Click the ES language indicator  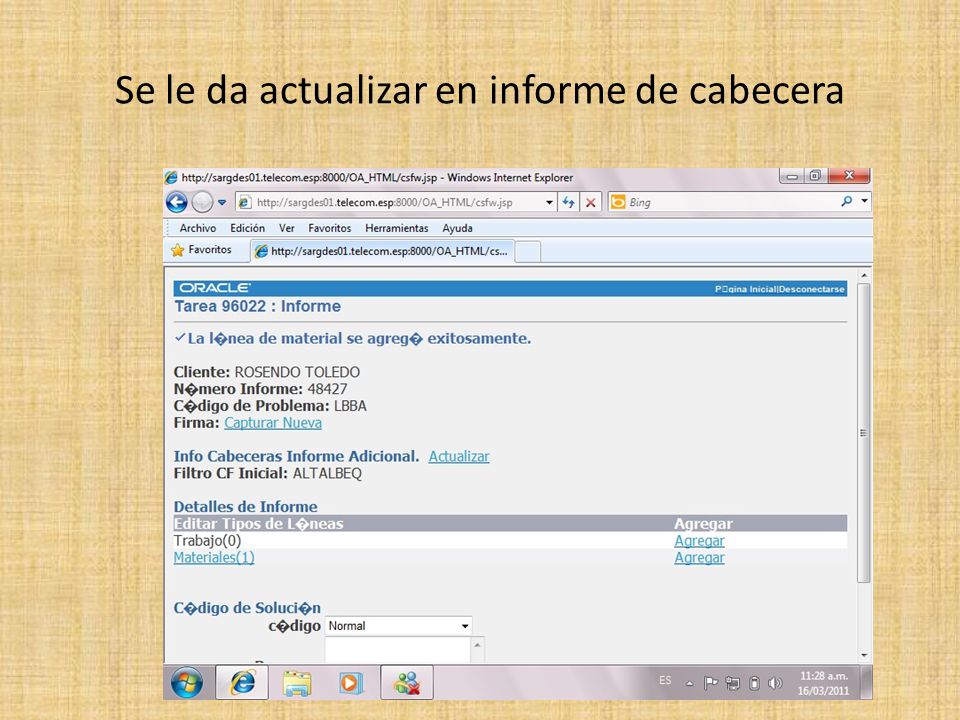click(x=665, y=681)
